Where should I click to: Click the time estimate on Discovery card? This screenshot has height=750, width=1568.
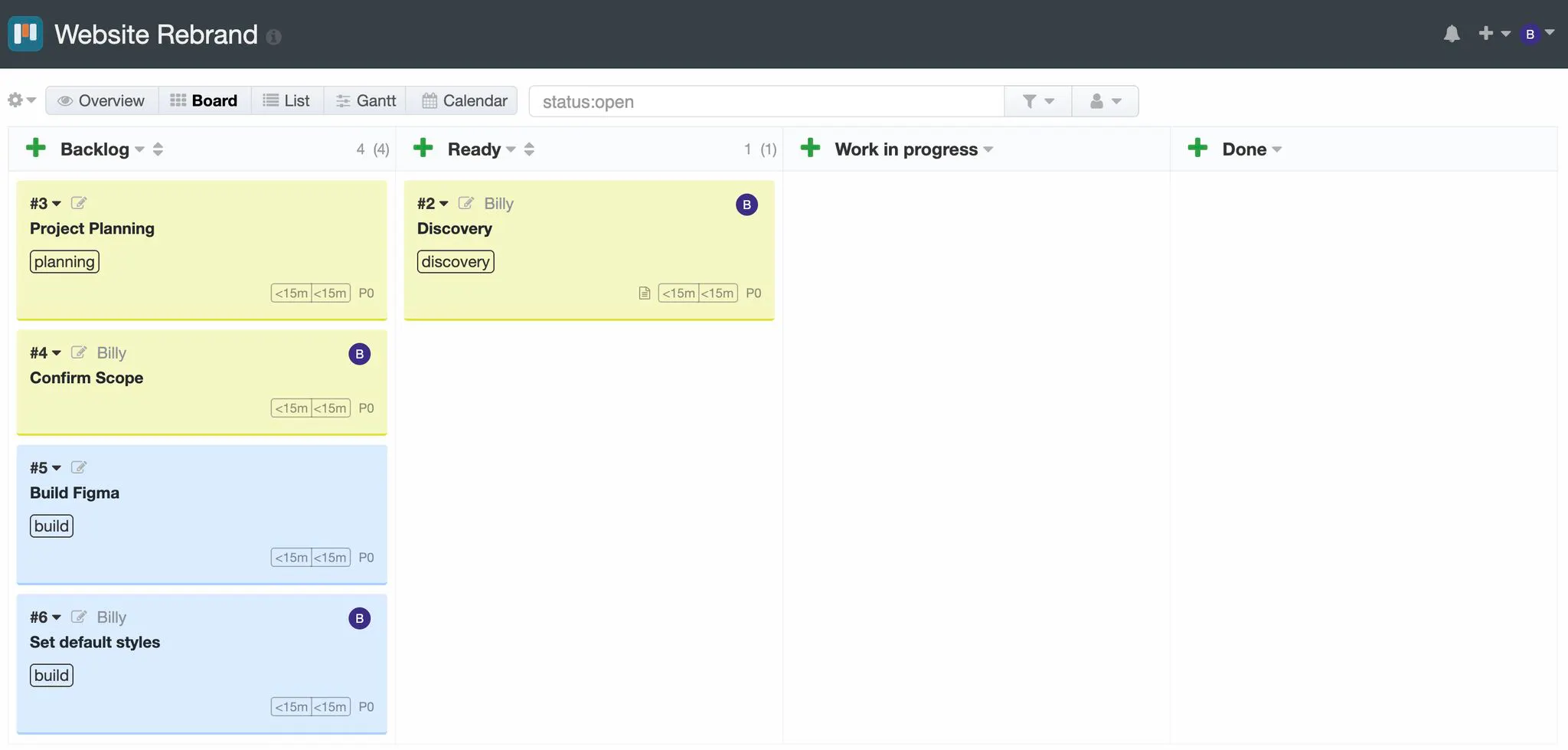pyautogui.click(x=697, y=293)
